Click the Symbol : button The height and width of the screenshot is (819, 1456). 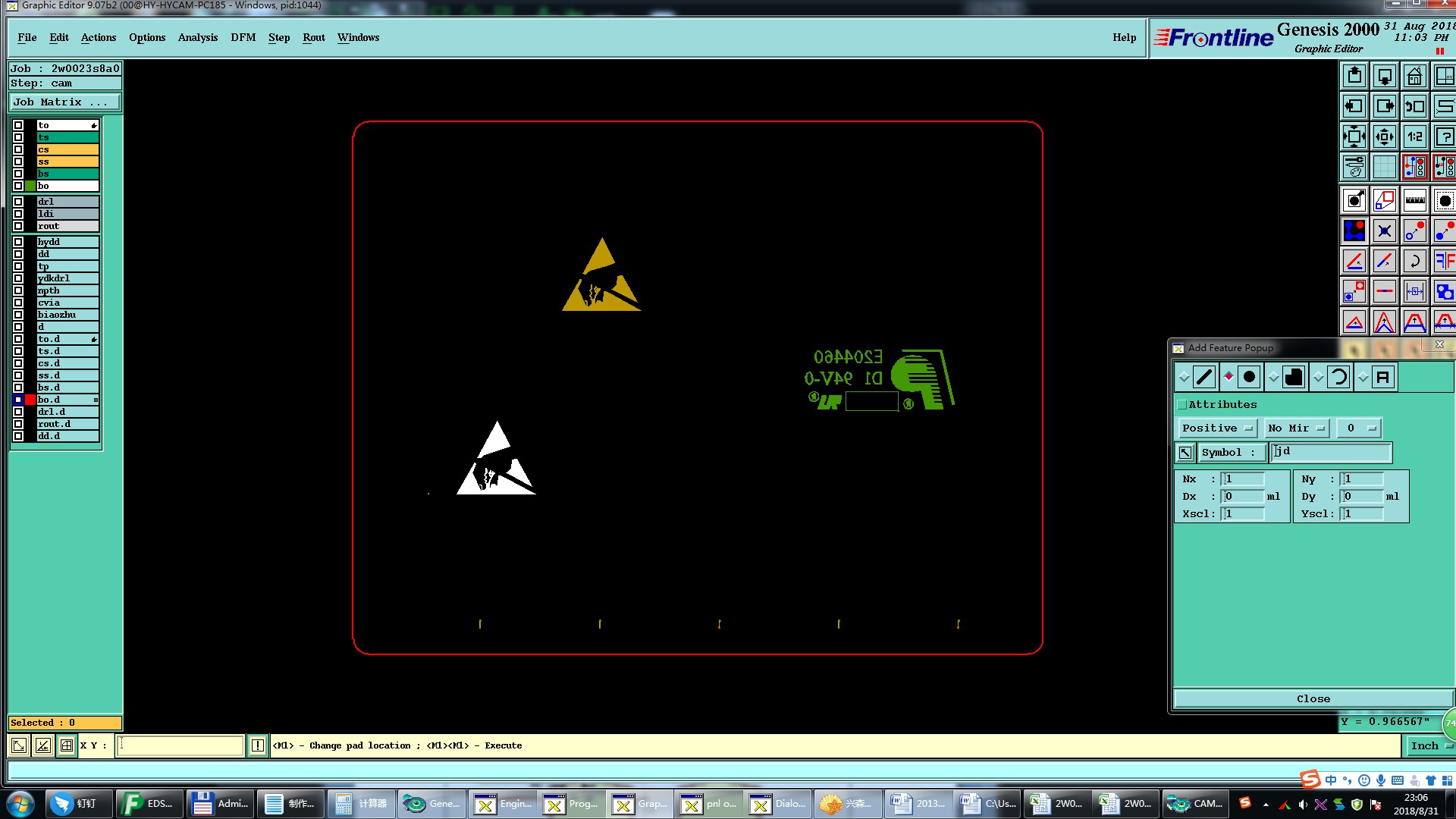1232,453
